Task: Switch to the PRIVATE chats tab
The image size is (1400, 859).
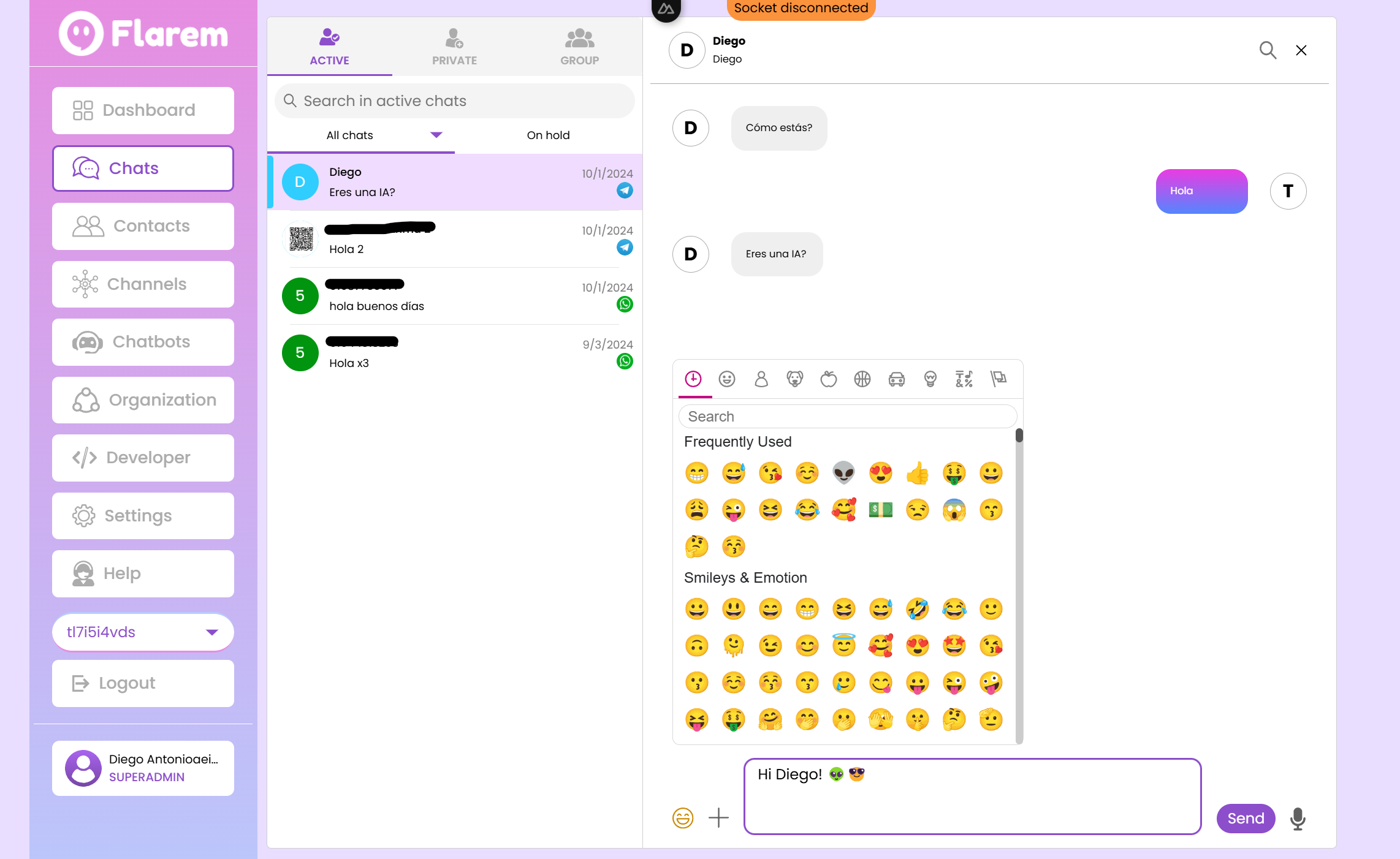Action: 454,47
